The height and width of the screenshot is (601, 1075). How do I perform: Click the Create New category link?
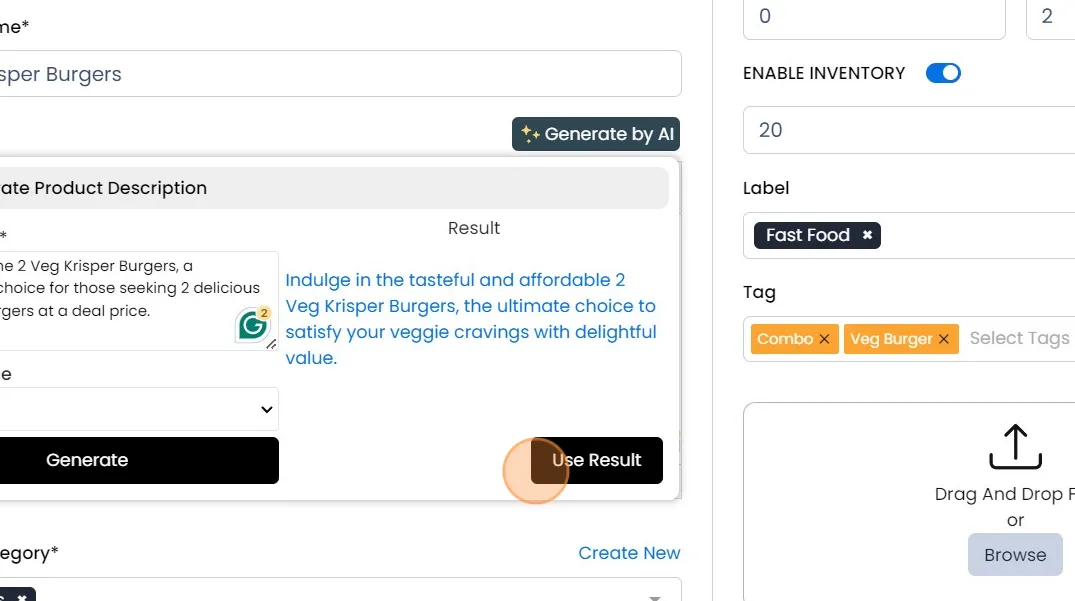(629, 553)
